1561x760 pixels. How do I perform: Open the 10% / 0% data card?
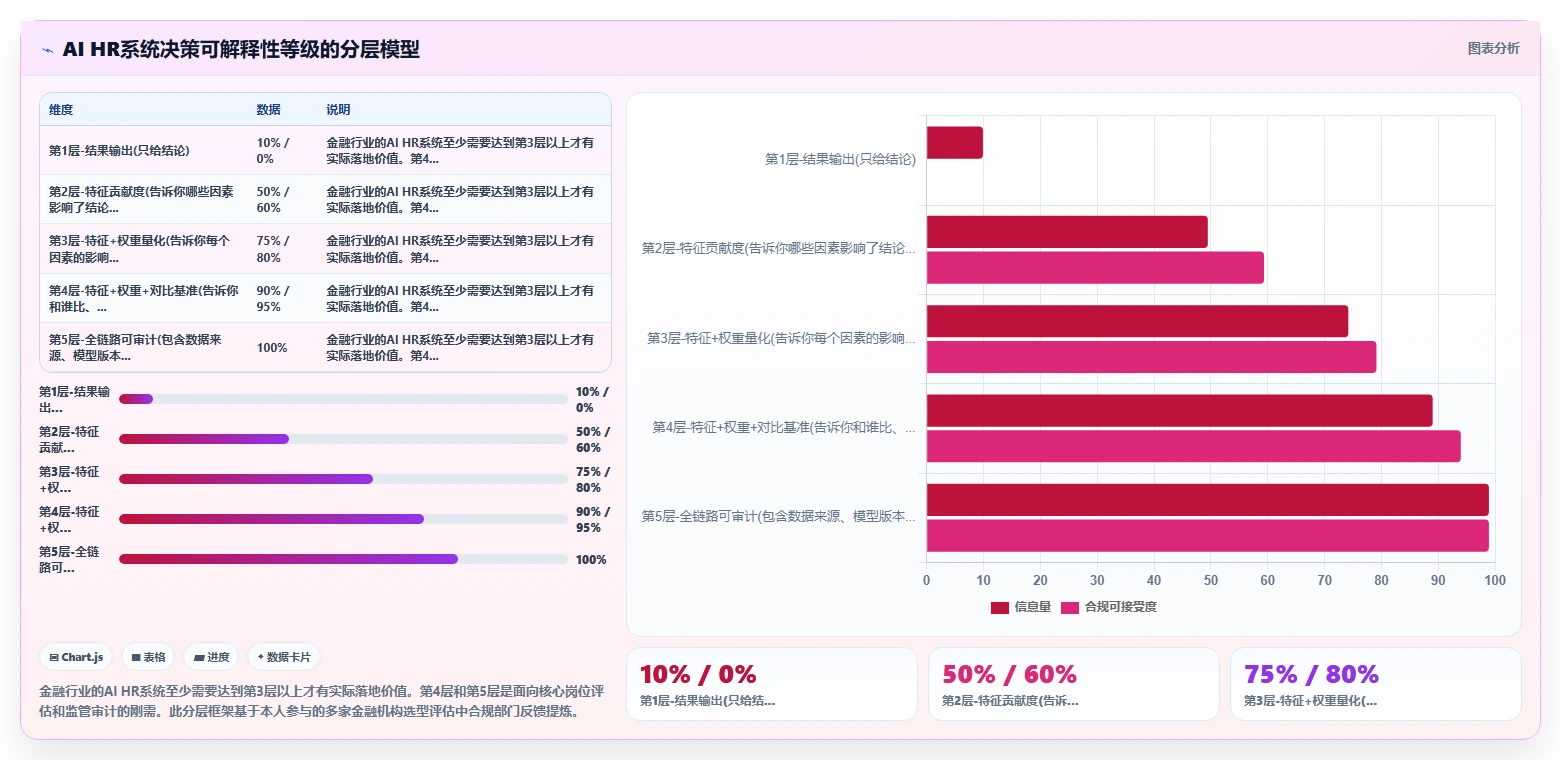[x=772, y=684]
